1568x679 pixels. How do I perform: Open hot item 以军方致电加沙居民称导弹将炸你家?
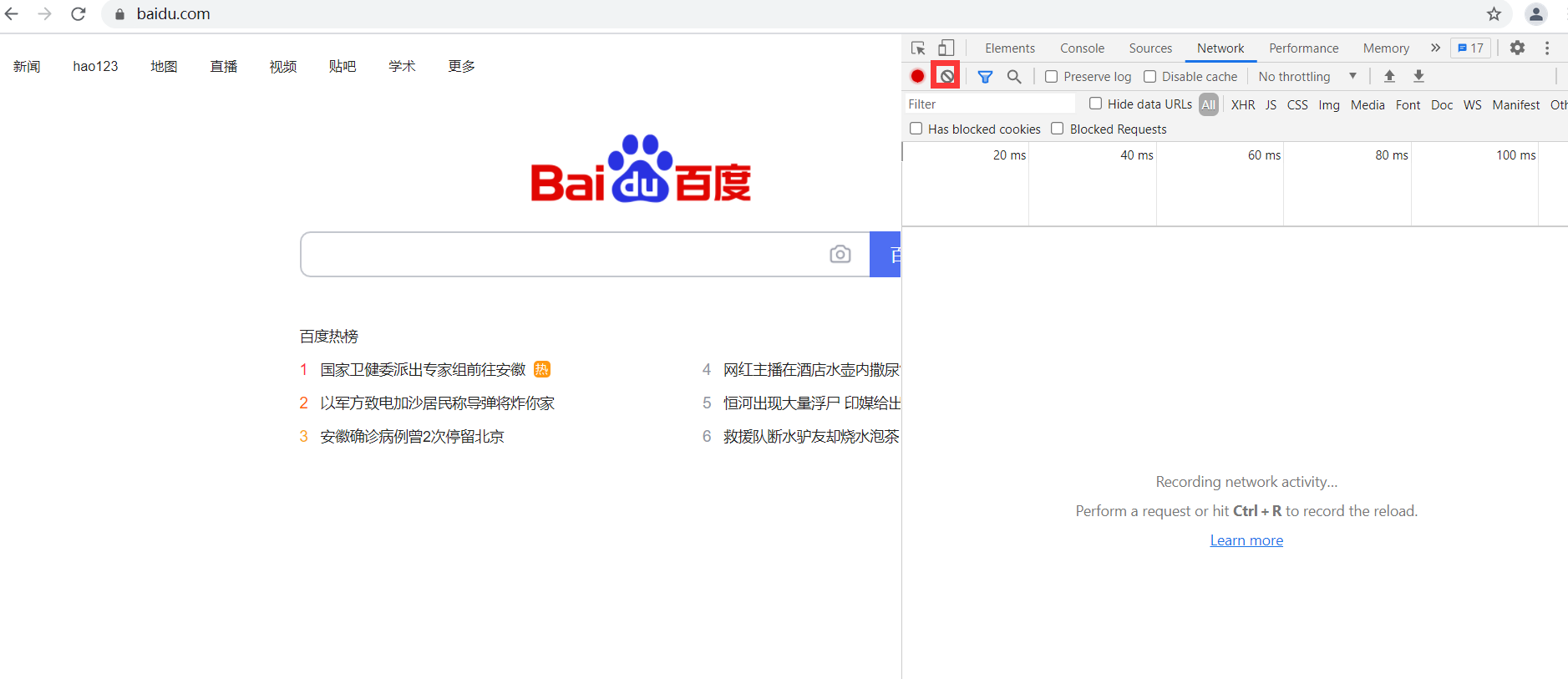point(437,403)
